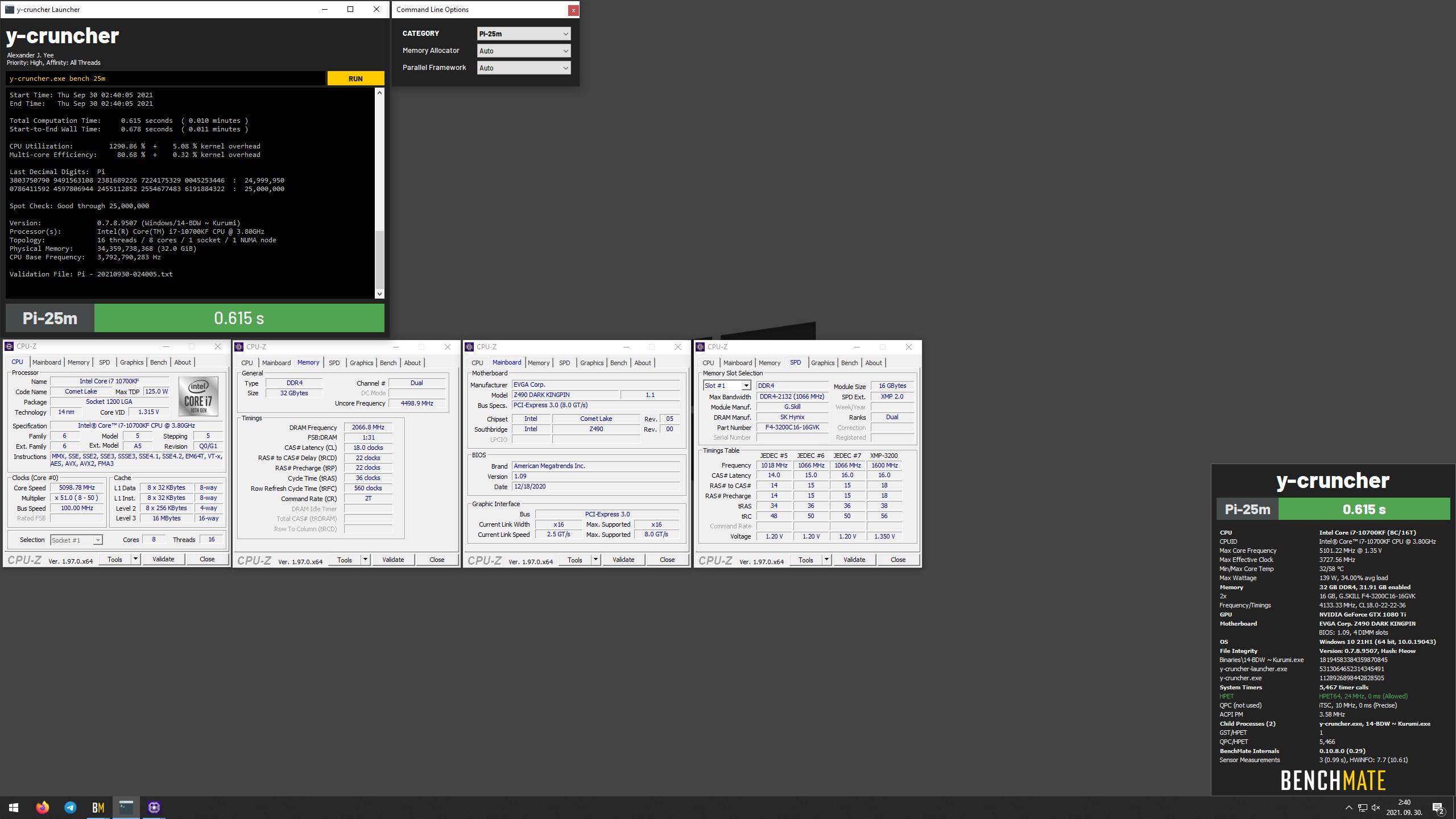The height and width of the screenshot is (819, 1456).
Task: Click Close in CPU-Z Memory window
Action: click(x=437, y=560)
